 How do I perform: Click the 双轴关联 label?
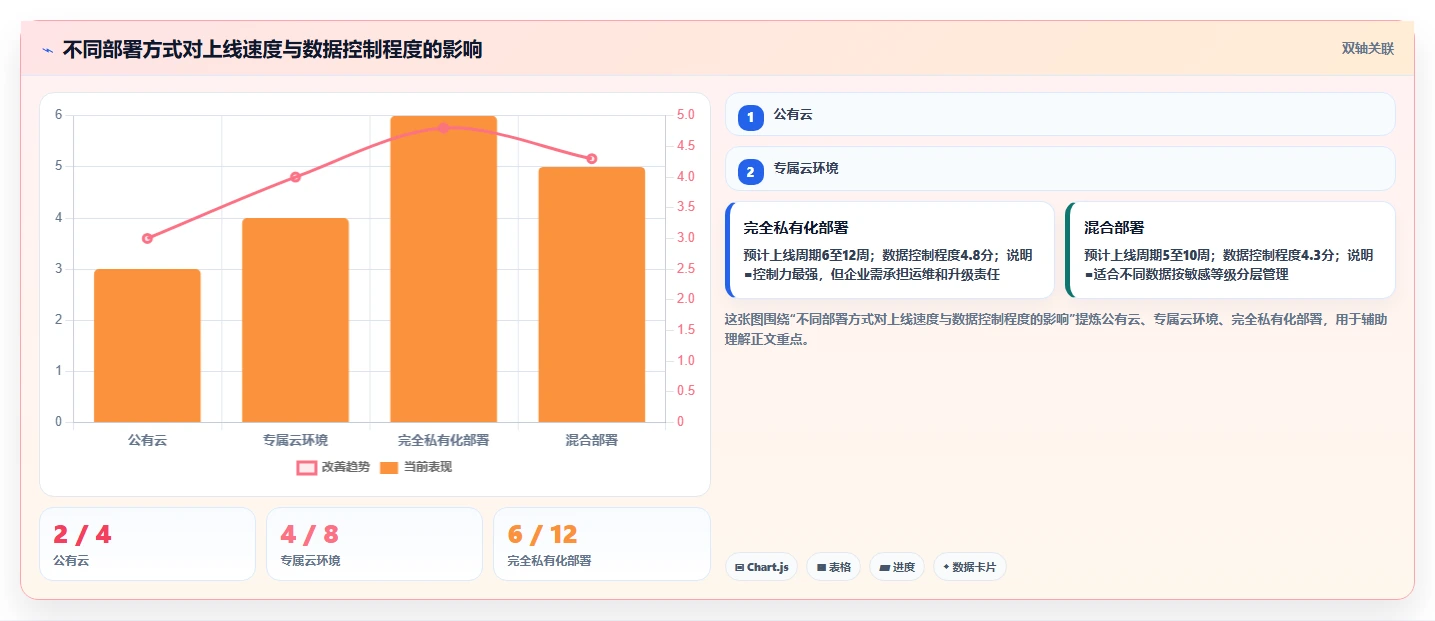coord(1367,49)
